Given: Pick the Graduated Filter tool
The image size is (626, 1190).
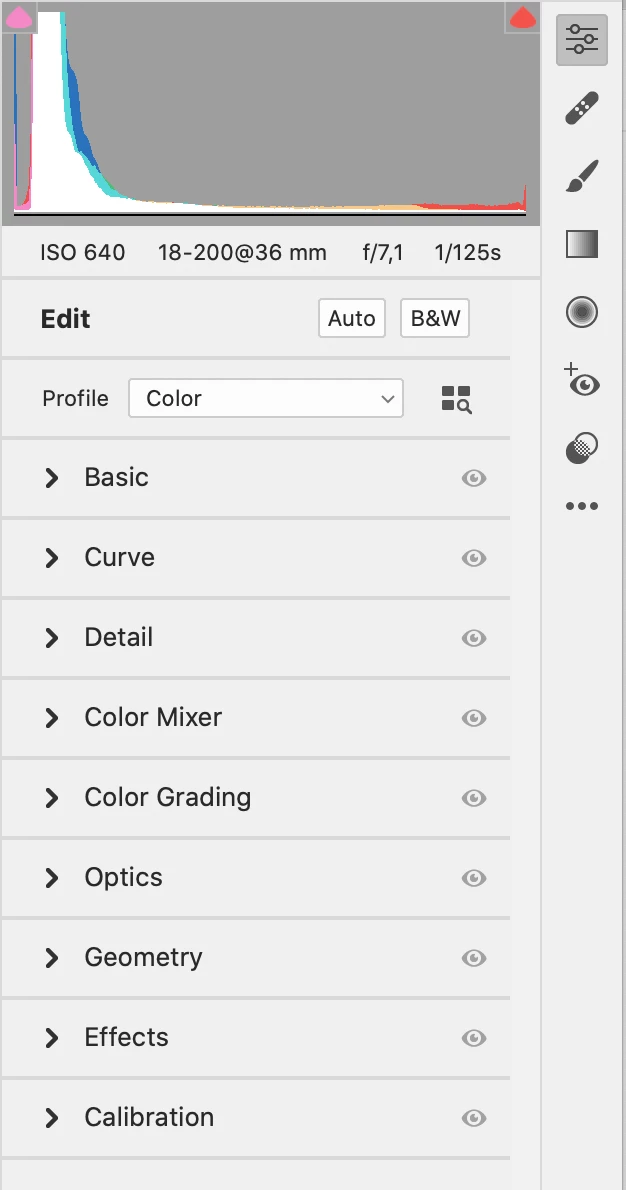Looking at the screenshot, I should 582,244.
